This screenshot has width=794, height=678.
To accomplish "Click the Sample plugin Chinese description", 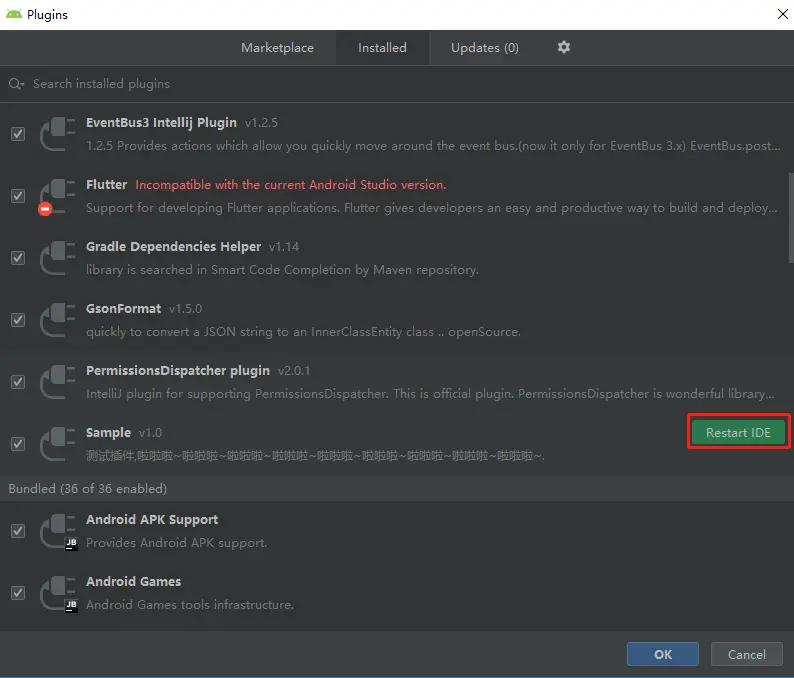I will click(x=315, y=456).
